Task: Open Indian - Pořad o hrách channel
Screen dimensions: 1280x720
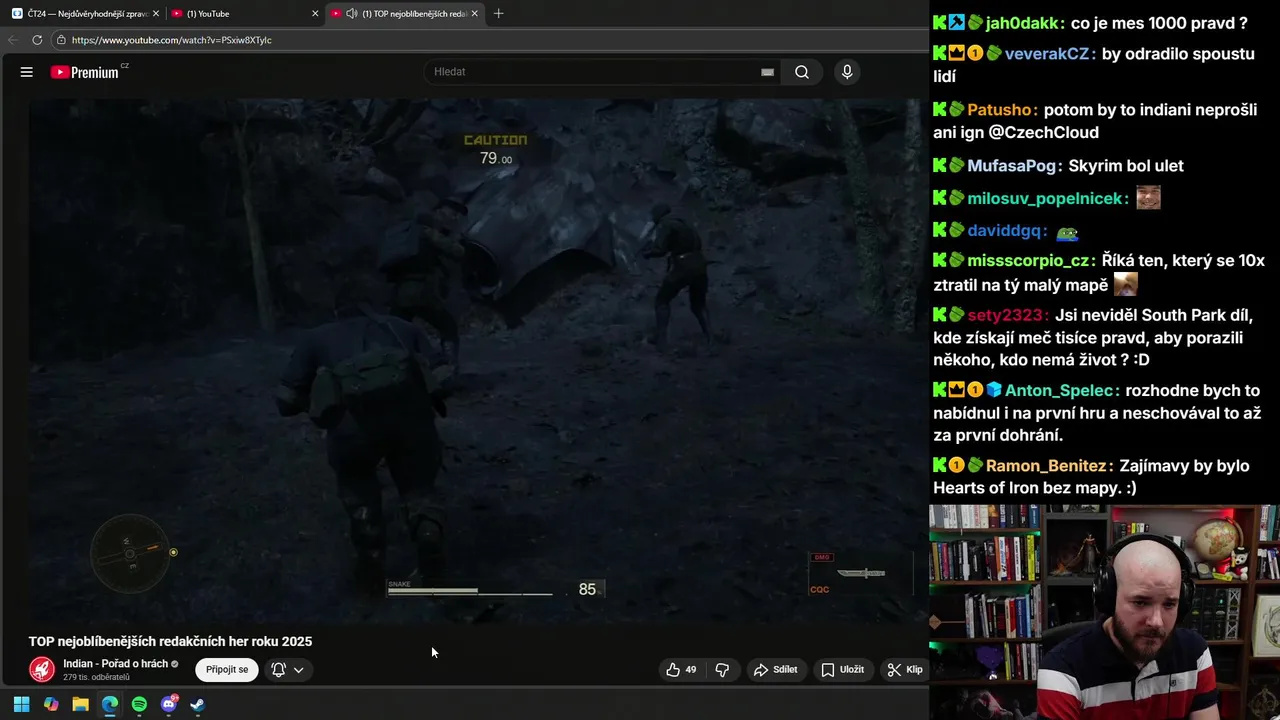Action: (115, 664)
